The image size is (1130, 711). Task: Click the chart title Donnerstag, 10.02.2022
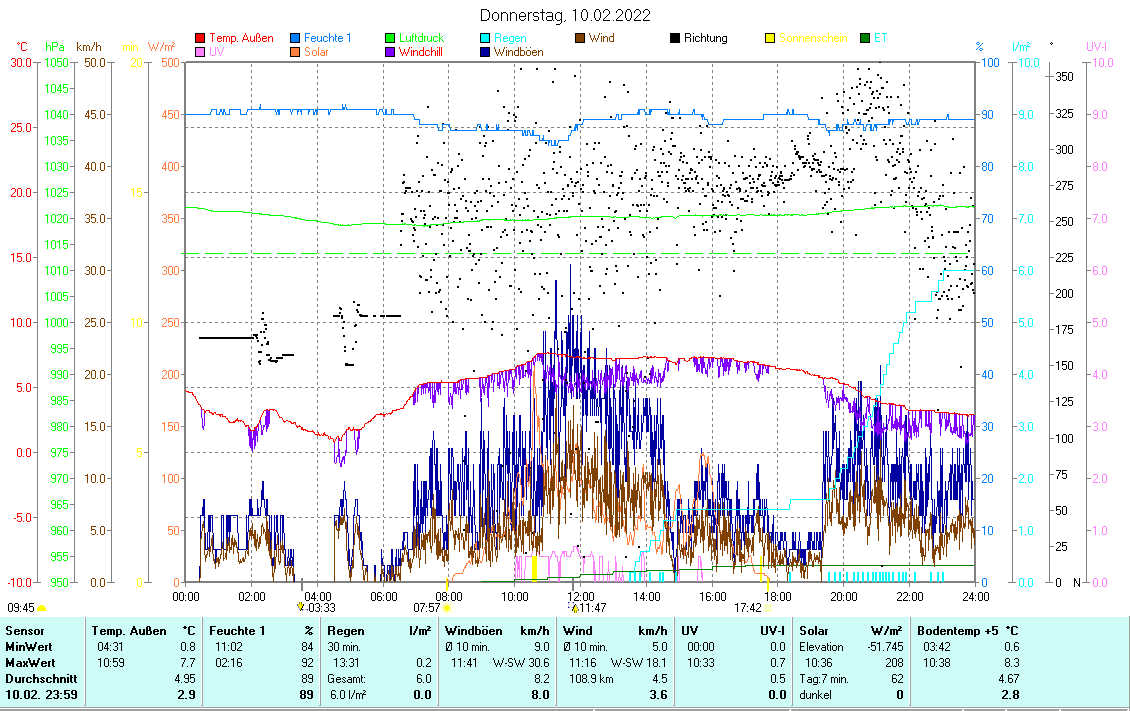(565, 15)
